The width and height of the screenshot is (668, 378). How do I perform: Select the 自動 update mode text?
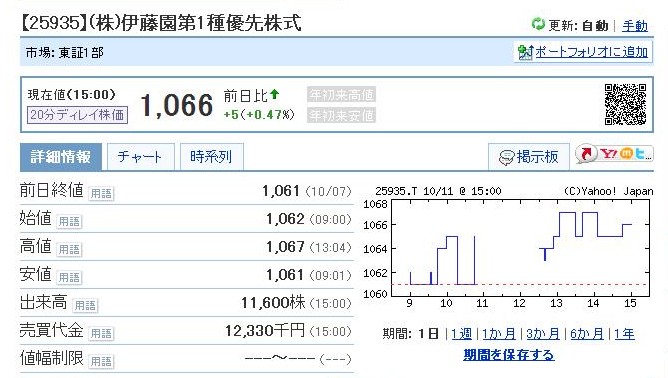tap(595, 26)
